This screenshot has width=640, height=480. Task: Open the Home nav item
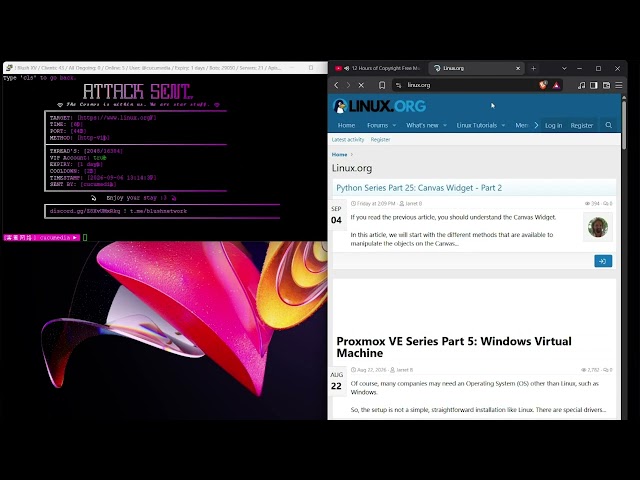[346, 125]
